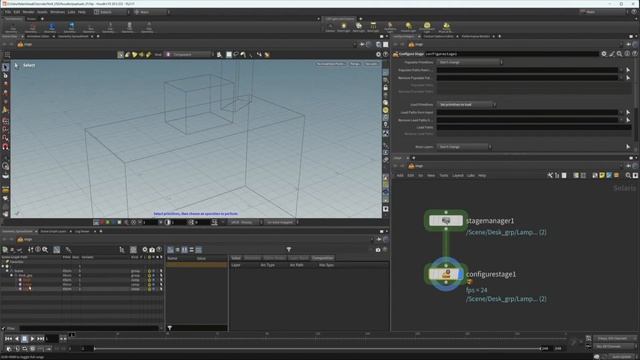Viewport: 640px width, 360px height.
Task: Select the stagemanager1 node
Action: (x=446, y=221)
